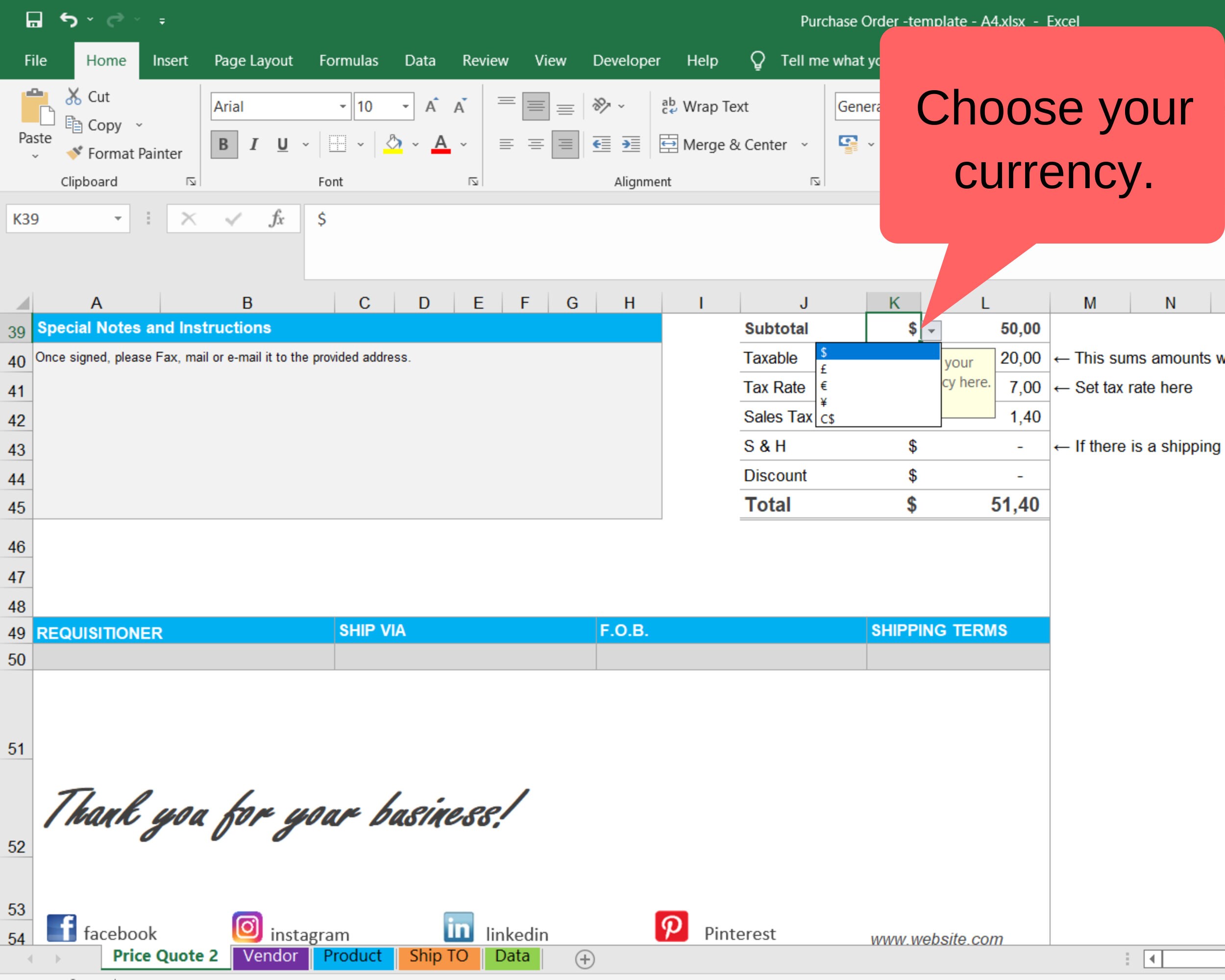Toggle underline formatting
This screenshot has height=980, width=1225.
tap(281, 144)
